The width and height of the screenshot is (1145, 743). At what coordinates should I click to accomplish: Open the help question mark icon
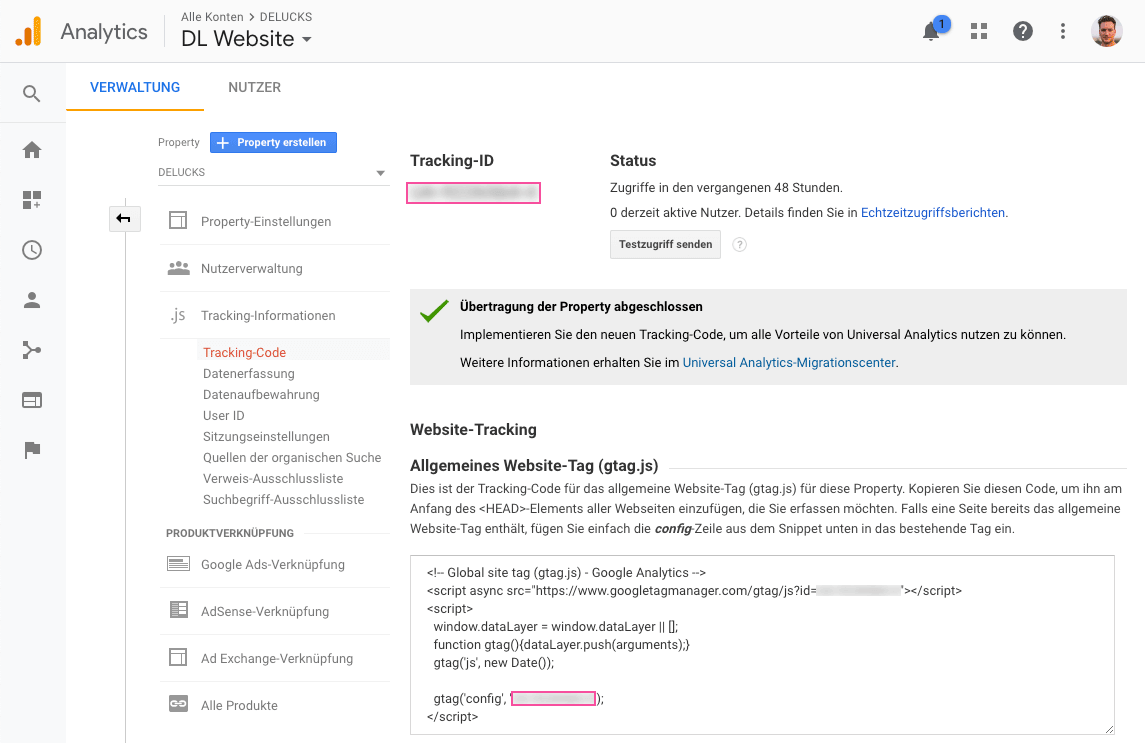click(x=1022, y=31)
